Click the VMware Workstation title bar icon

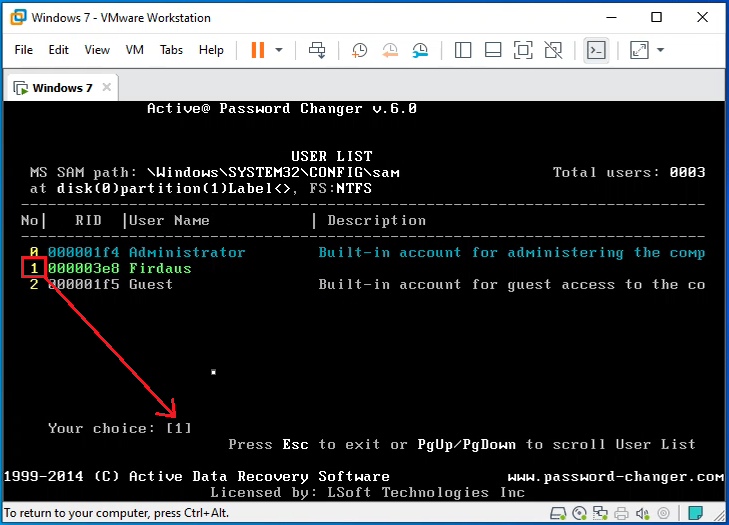click(19, 17)
